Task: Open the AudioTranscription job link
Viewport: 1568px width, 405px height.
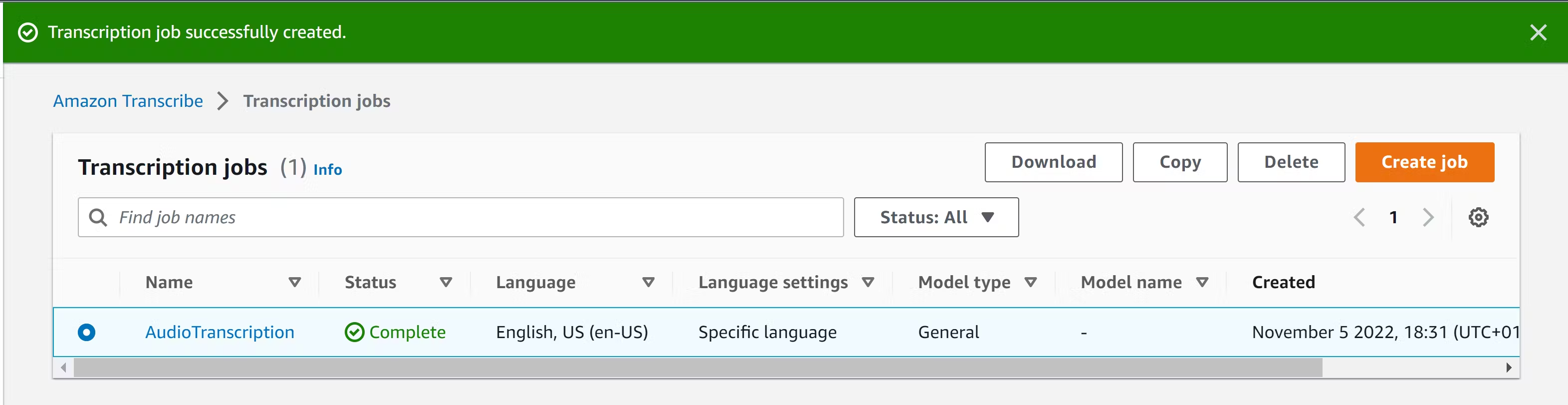Action: point(220,333)
